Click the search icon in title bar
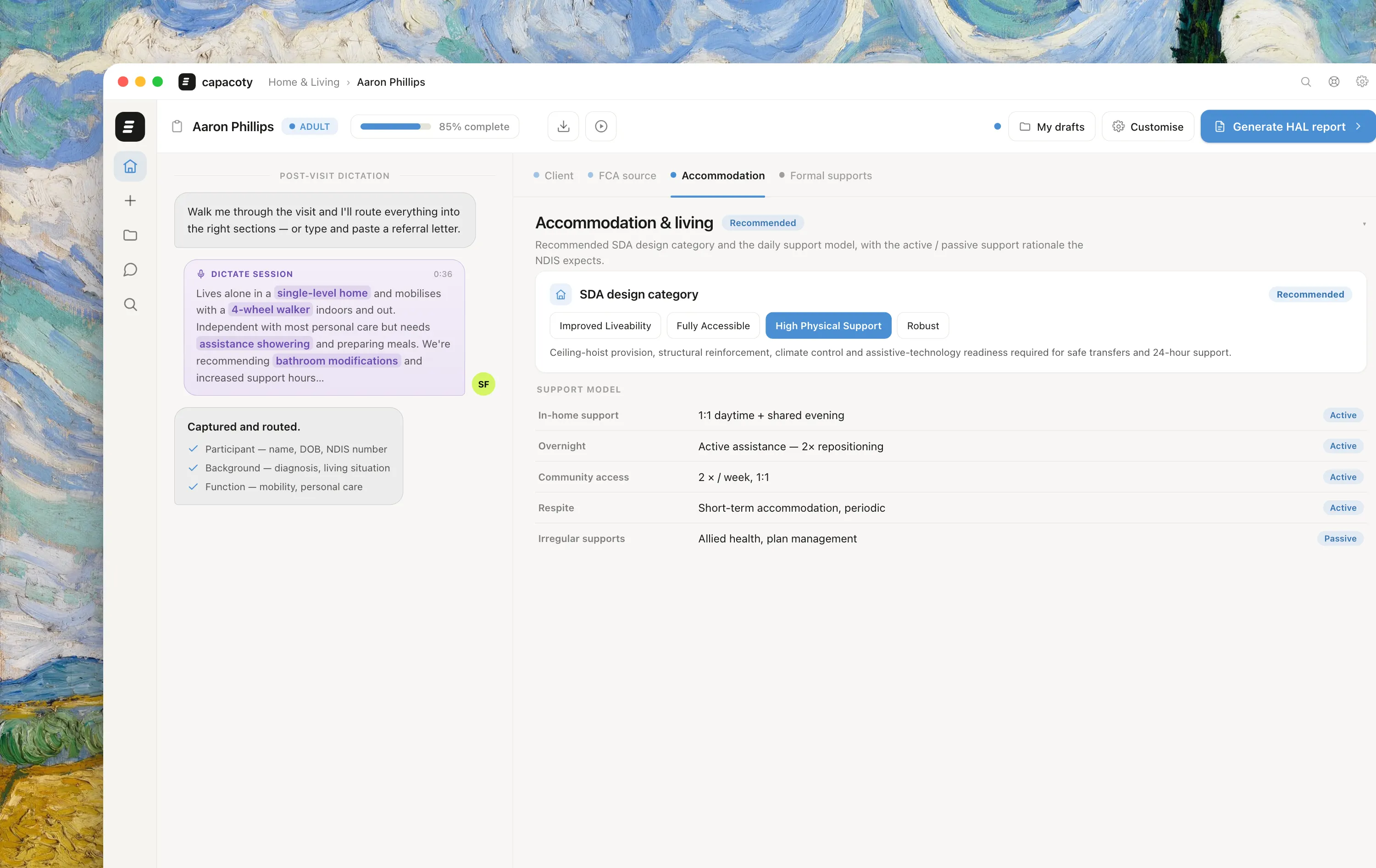 point(1306,82)
